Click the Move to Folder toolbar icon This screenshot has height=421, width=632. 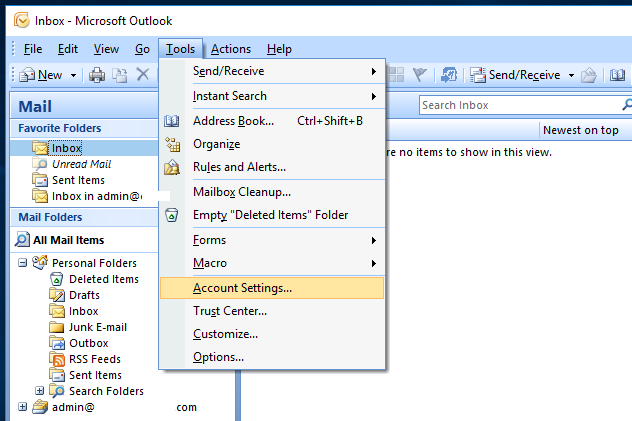coord(120,75)
